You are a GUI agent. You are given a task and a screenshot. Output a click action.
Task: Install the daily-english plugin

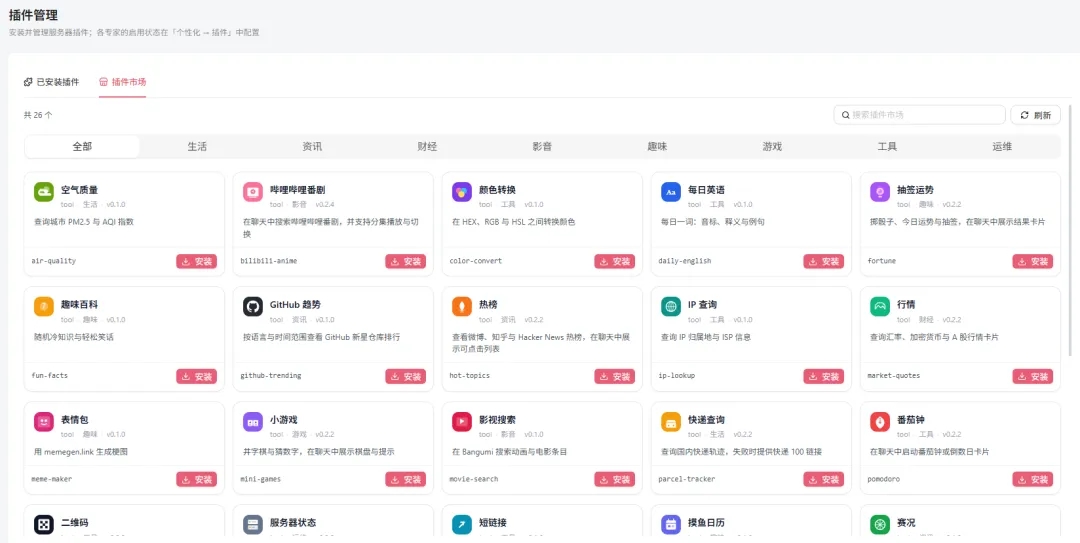pyautogui.click(x=824, y=261)
